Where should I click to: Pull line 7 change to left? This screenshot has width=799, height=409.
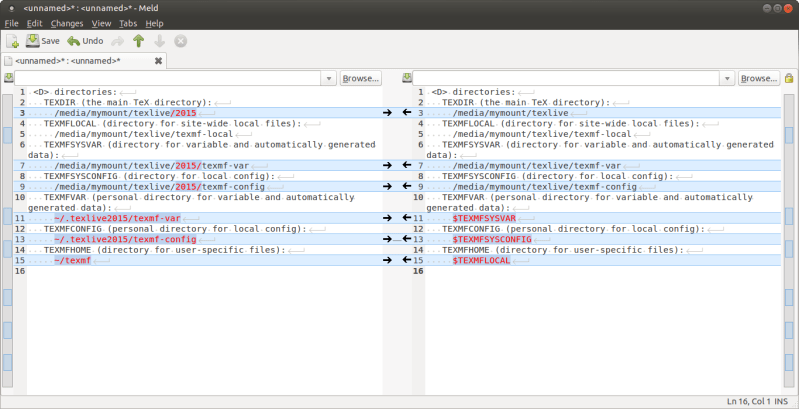click(407, 165)
